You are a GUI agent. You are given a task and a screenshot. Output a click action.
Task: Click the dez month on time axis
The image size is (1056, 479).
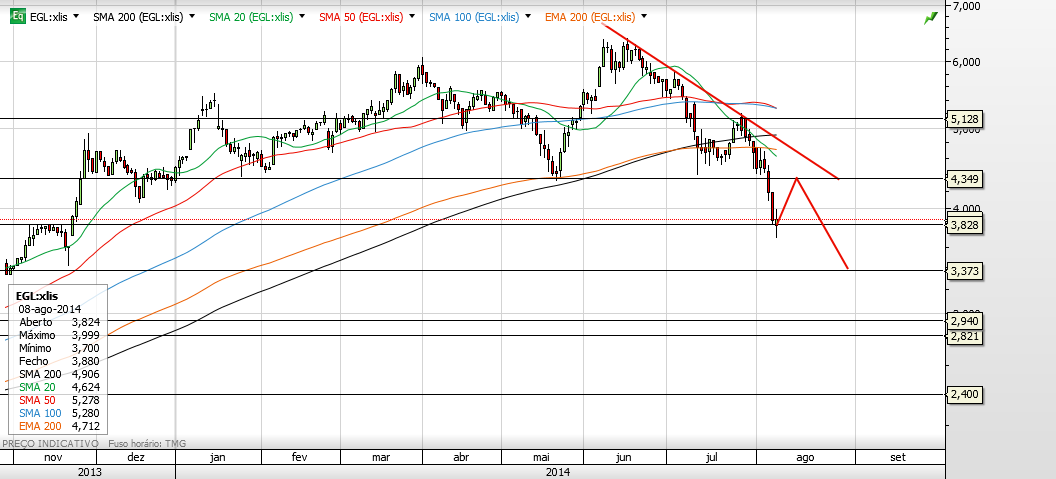[x=136, y=457]
